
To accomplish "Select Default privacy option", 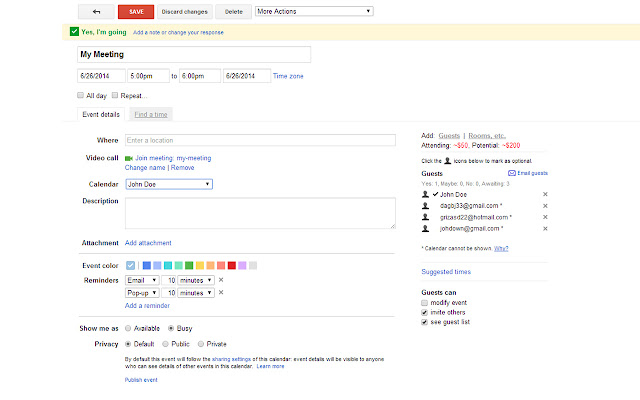I will [128, 344].
